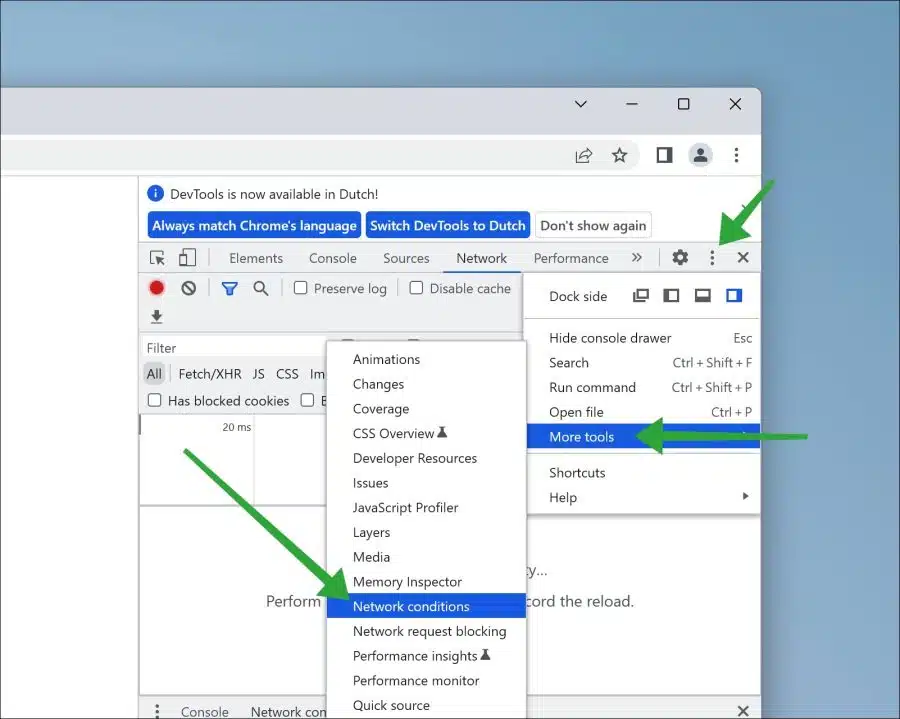Viewport: 900px width, 719px height.
Task: Dock DevTools to the bottom
Action: (x=703, y=296)
